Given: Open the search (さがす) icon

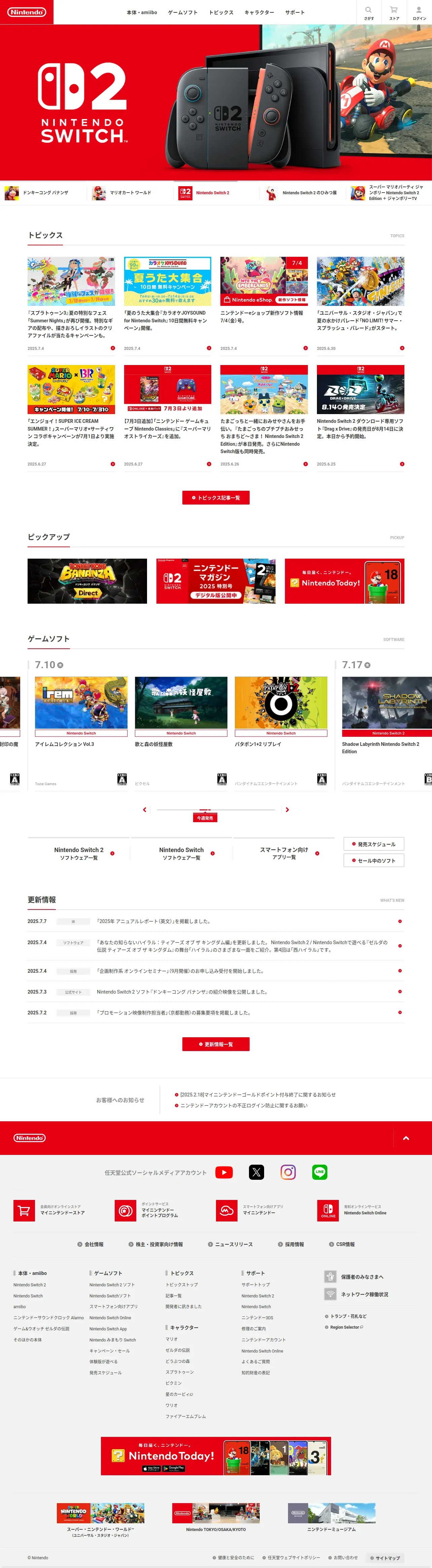Looking at the screenshot, I should click(x=369, y=10).
